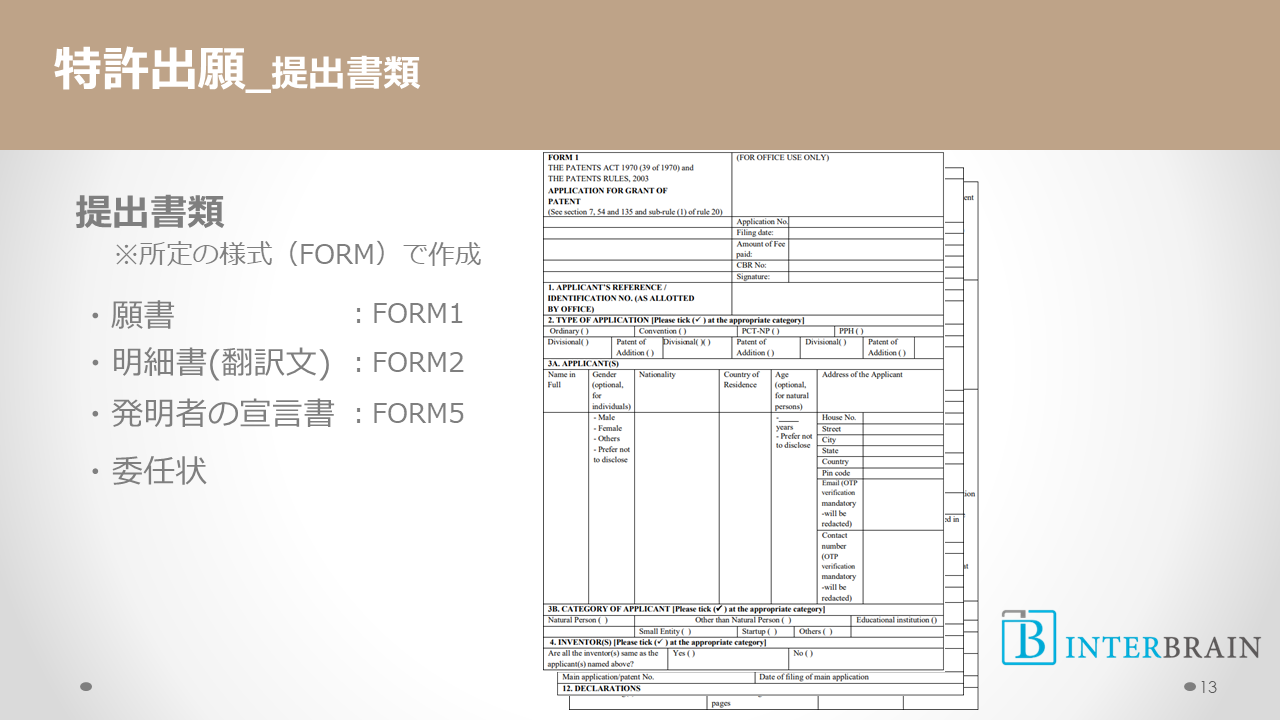
Task: Click the INTERBRAIN company name text
Action: coord(1162,647)
